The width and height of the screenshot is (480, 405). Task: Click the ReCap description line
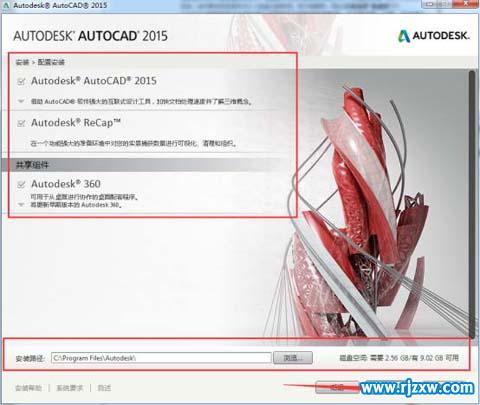[x=134, y=144]
